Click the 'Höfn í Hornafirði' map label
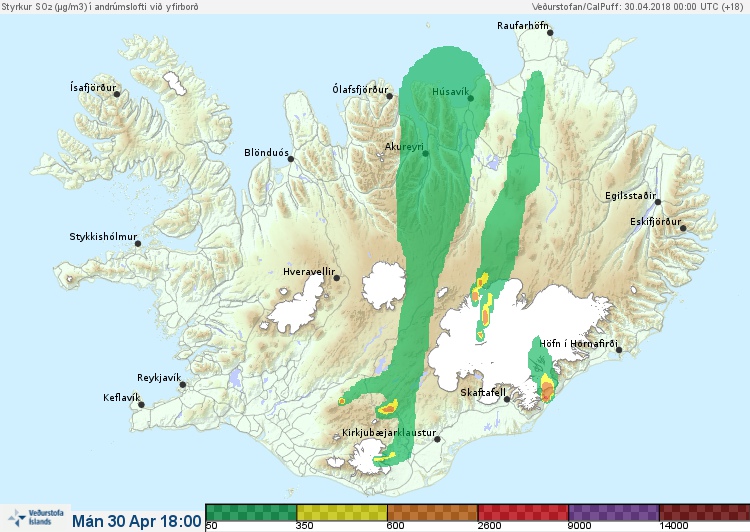This screenshot has width=750, height=532. (578, 344)
